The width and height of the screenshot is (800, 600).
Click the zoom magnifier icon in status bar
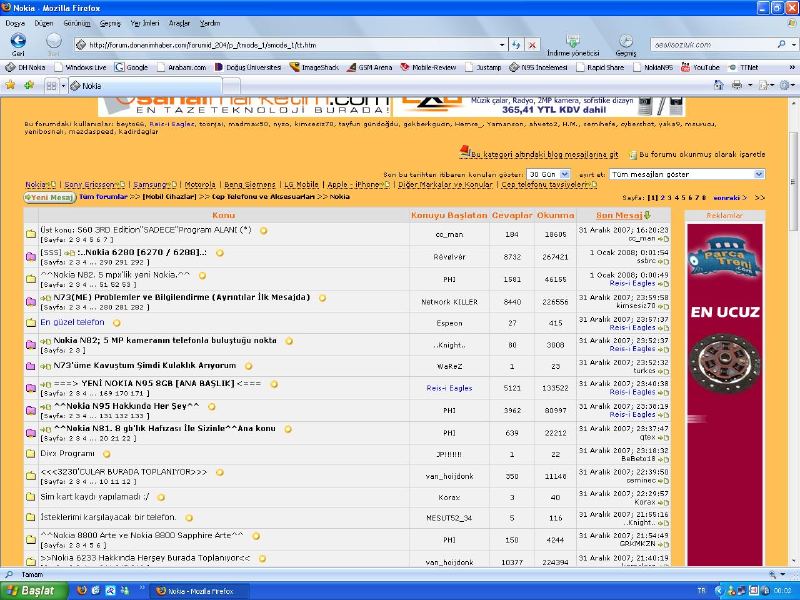pos(772,574)
